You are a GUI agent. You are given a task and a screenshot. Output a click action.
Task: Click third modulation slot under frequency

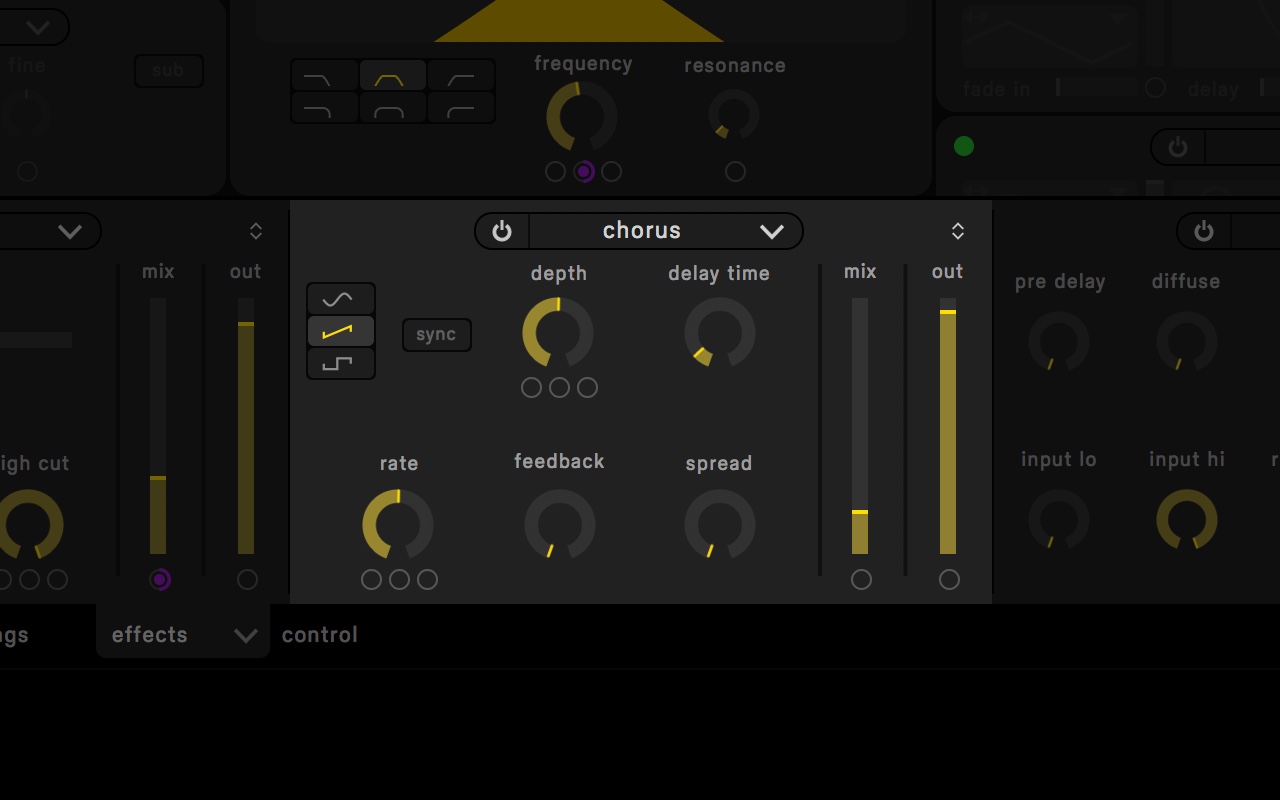point(612,172)
